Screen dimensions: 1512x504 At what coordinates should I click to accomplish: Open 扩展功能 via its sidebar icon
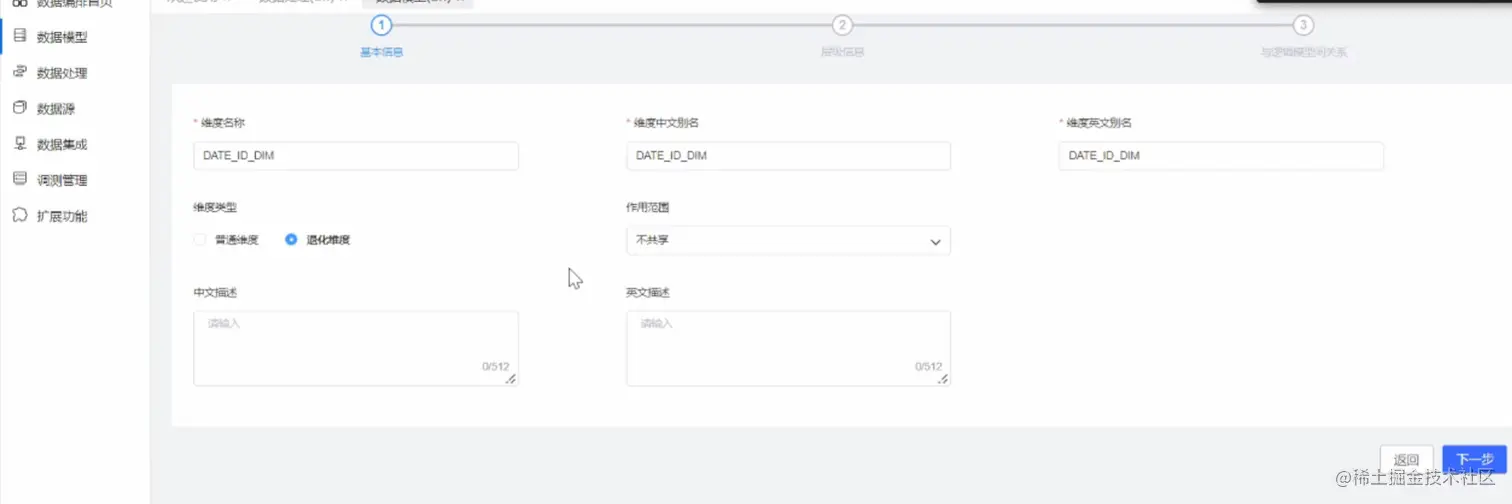(x=19, y=216)
